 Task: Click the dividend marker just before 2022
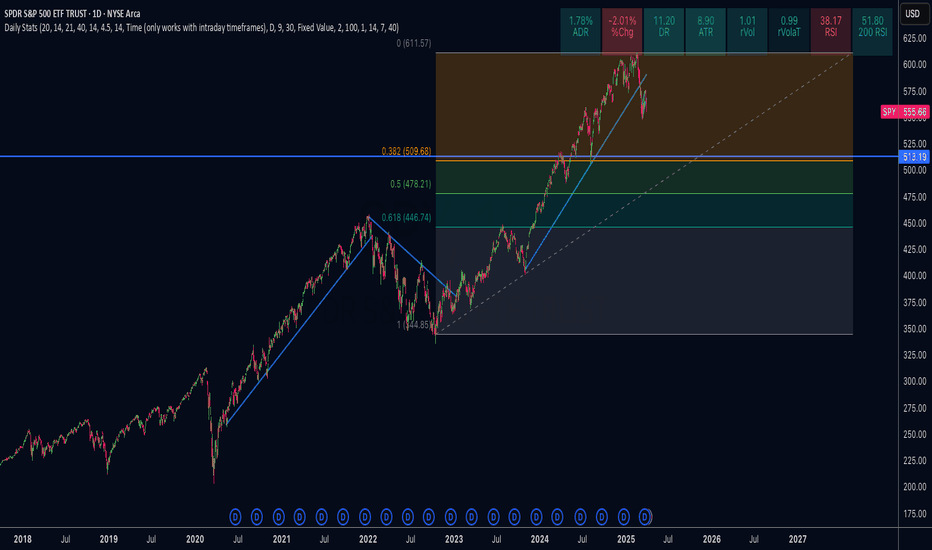(365, 517)
